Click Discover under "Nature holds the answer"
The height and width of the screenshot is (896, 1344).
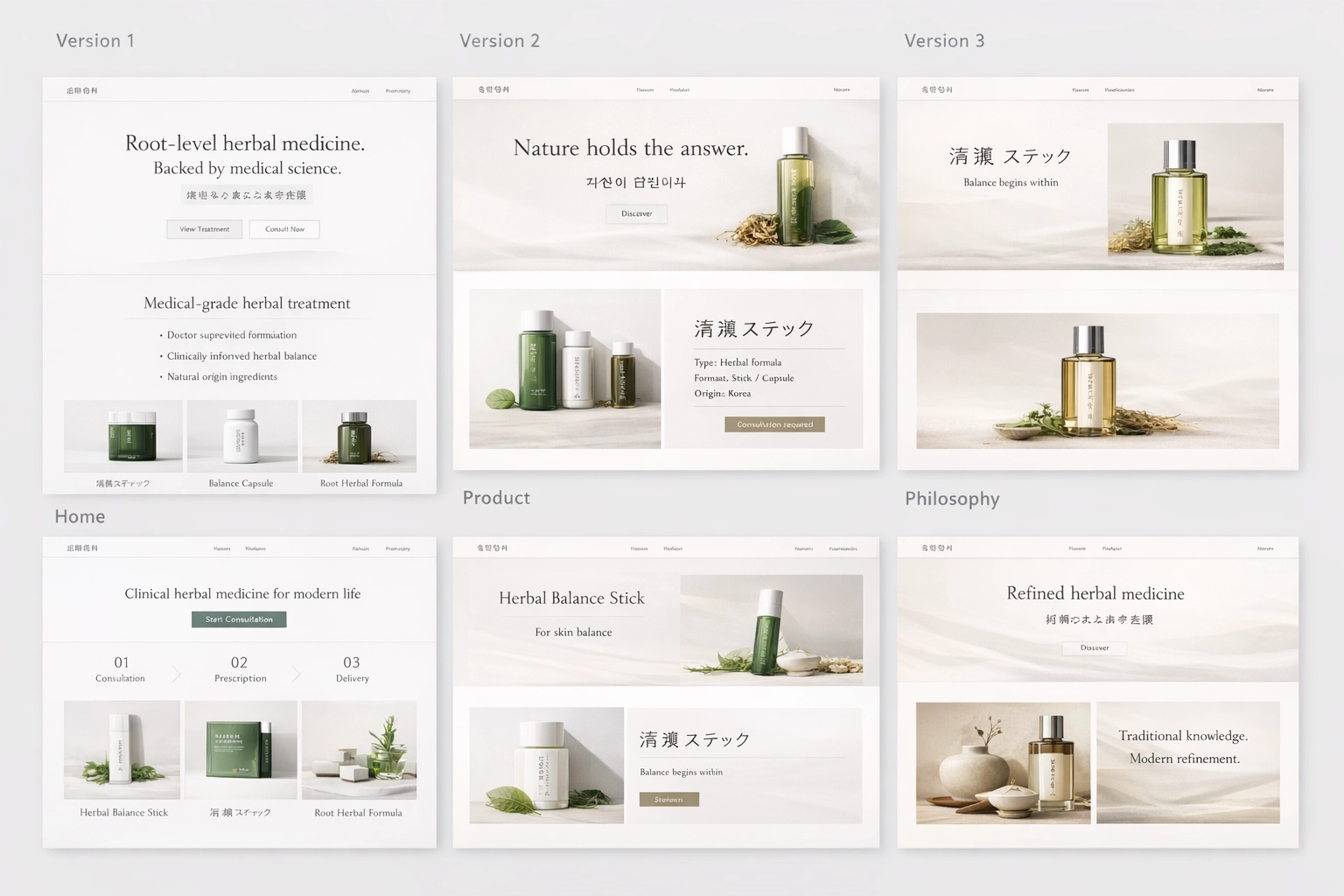[x=636, y=213]
